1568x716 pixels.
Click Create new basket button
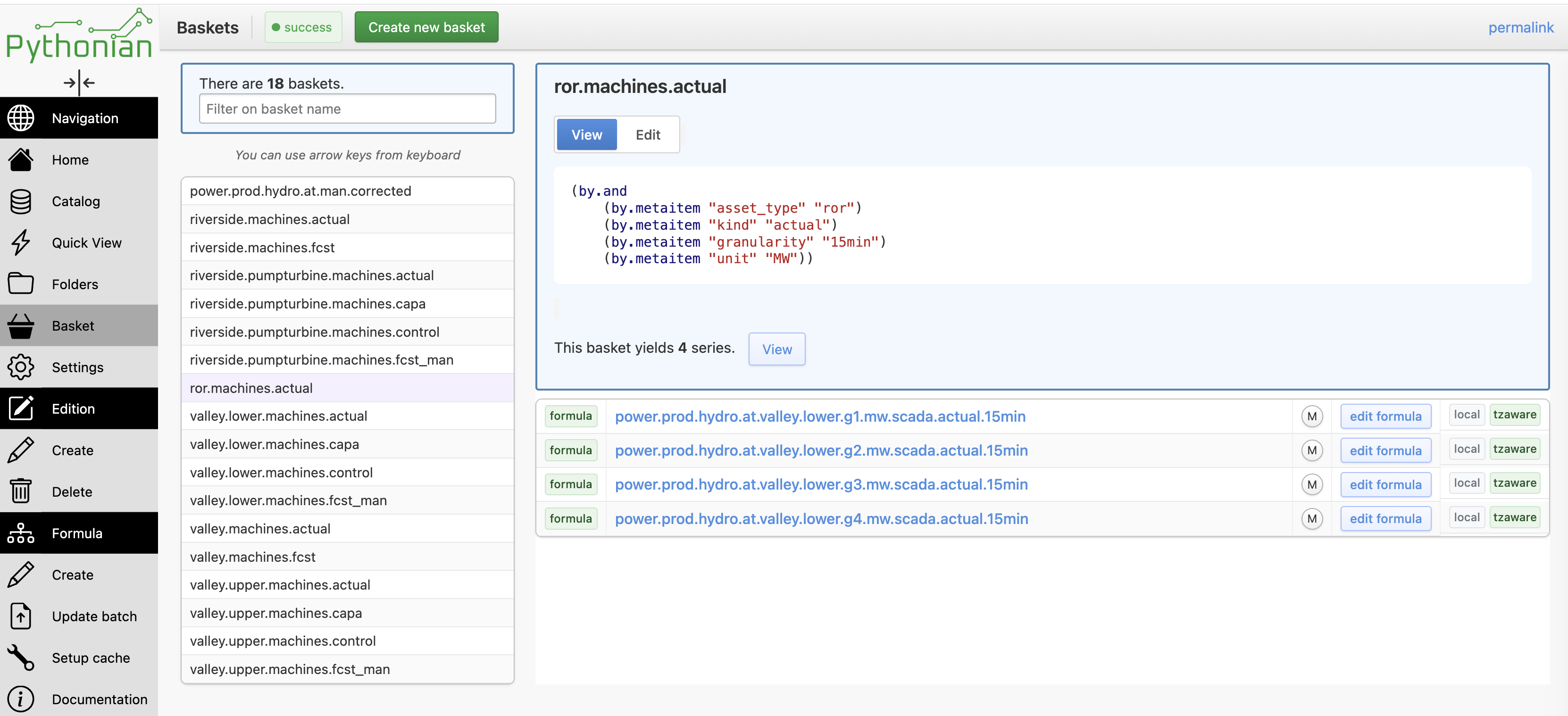426,27
